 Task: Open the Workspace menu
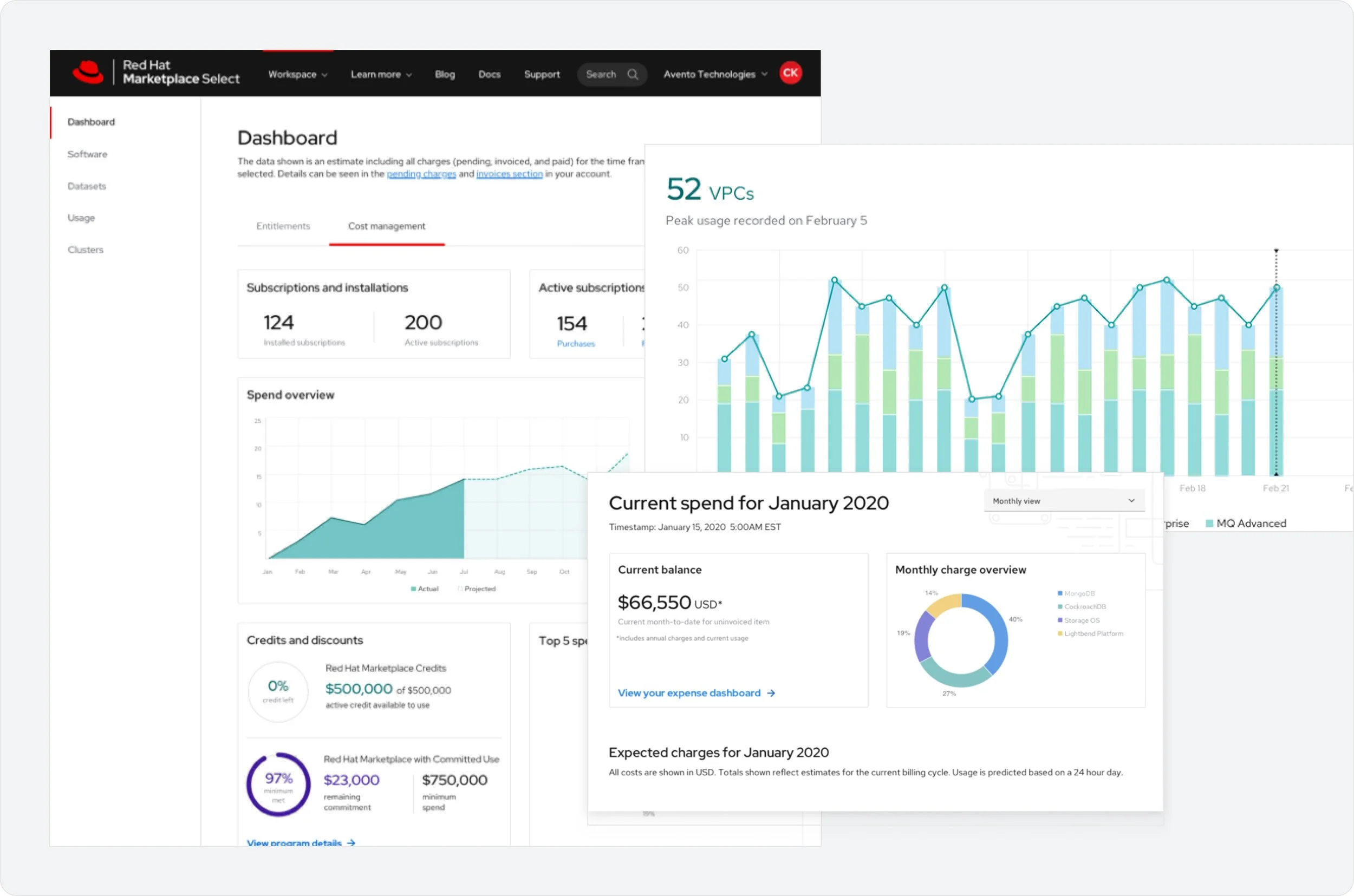coord(298,74)
